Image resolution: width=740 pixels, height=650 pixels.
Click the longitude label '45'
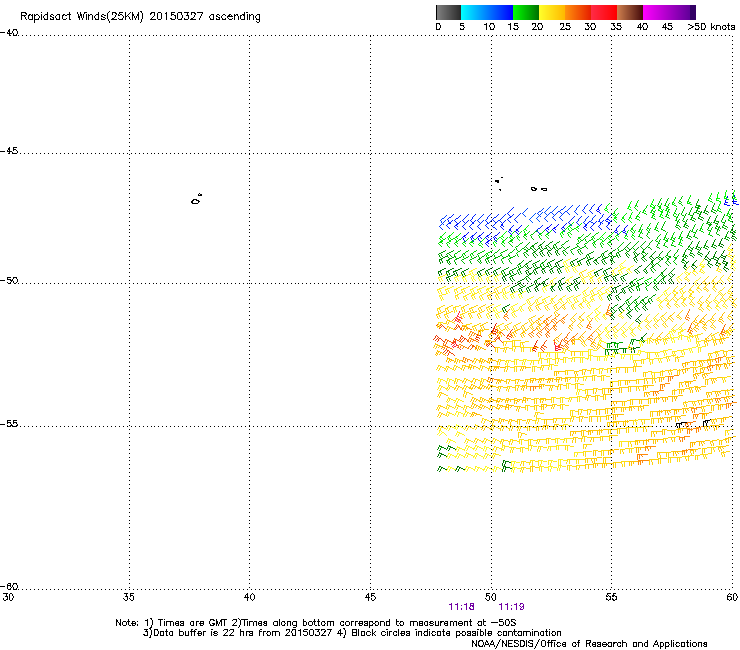coord(370,597)
